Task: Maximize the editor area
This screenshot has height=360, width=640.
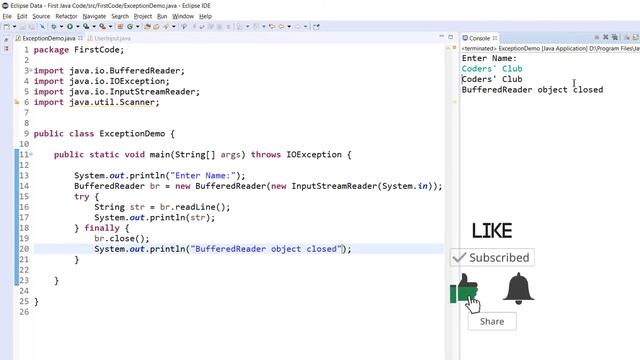Action: (x=451, y=37)
